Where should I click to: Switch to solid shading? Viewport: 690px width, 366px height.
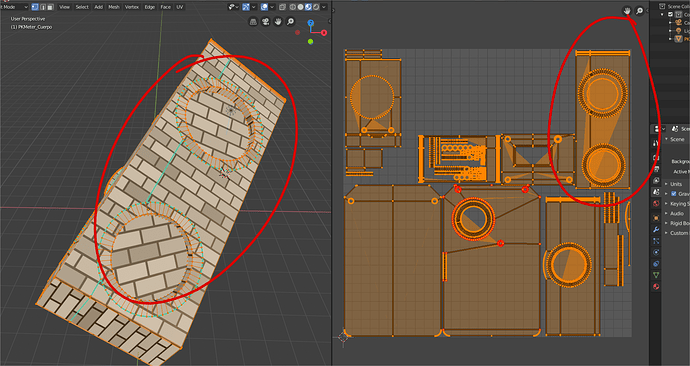pyautogui.click(x=301, y=7)
